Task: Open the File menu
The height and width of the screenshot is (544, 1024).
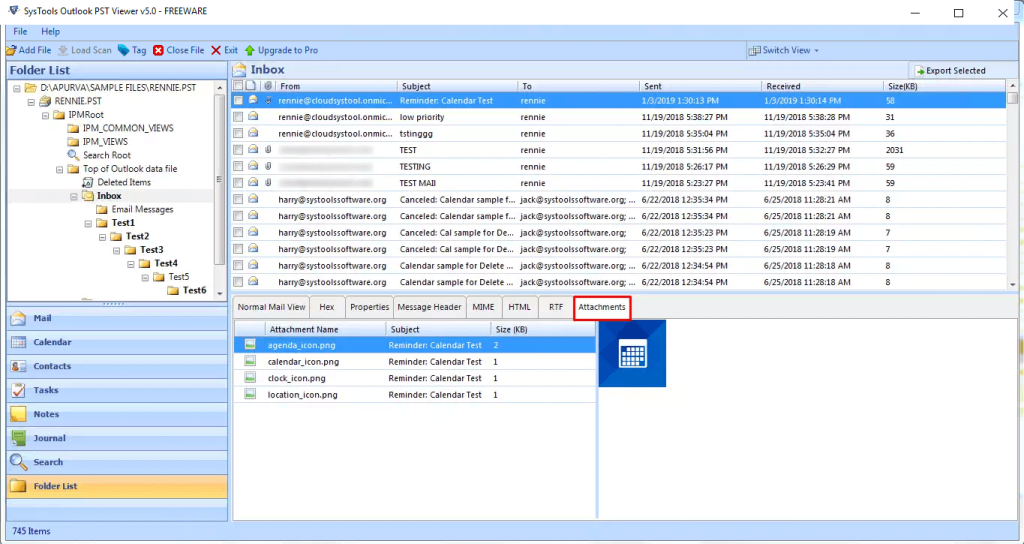Action: (x=20, y=31)
